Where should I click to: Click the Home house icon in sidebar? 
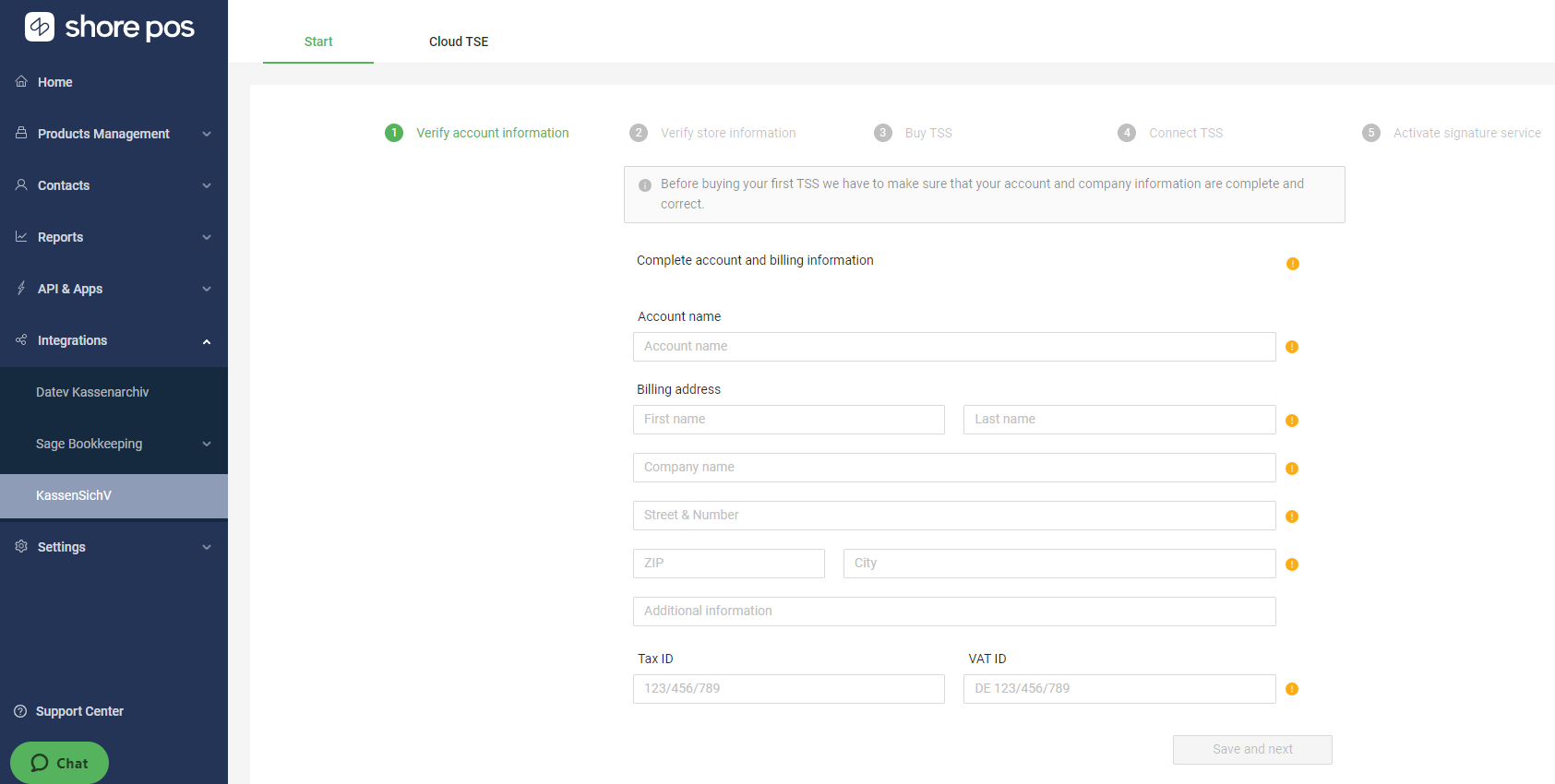(x=21, y=81)
